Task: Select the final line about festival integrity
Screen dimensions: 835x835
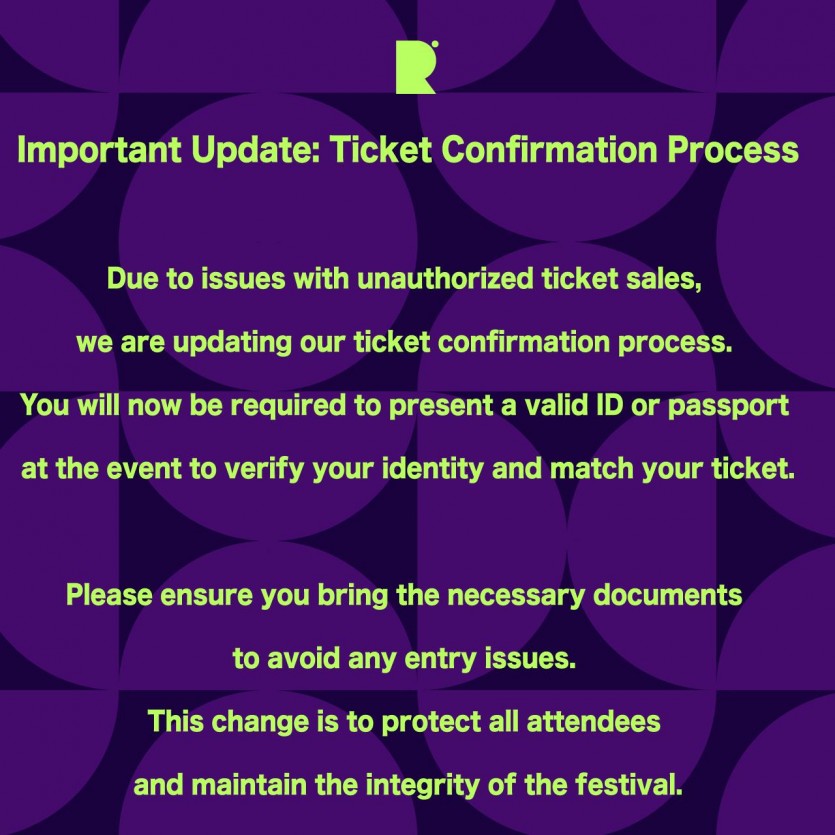Action: click(408, 784)
